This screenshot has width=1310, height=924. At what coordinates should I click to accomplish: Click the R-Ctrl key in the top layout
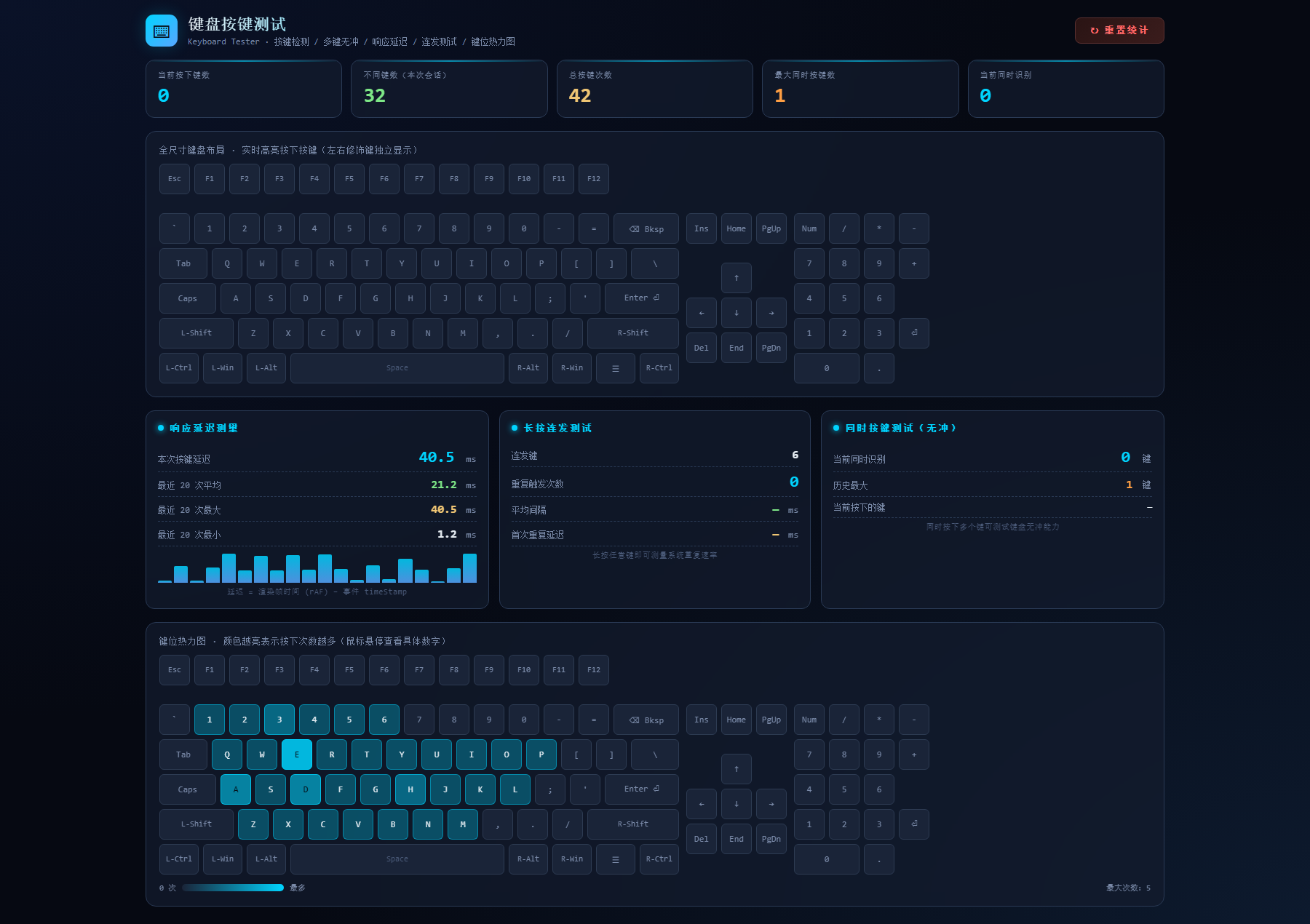[659, 368]
